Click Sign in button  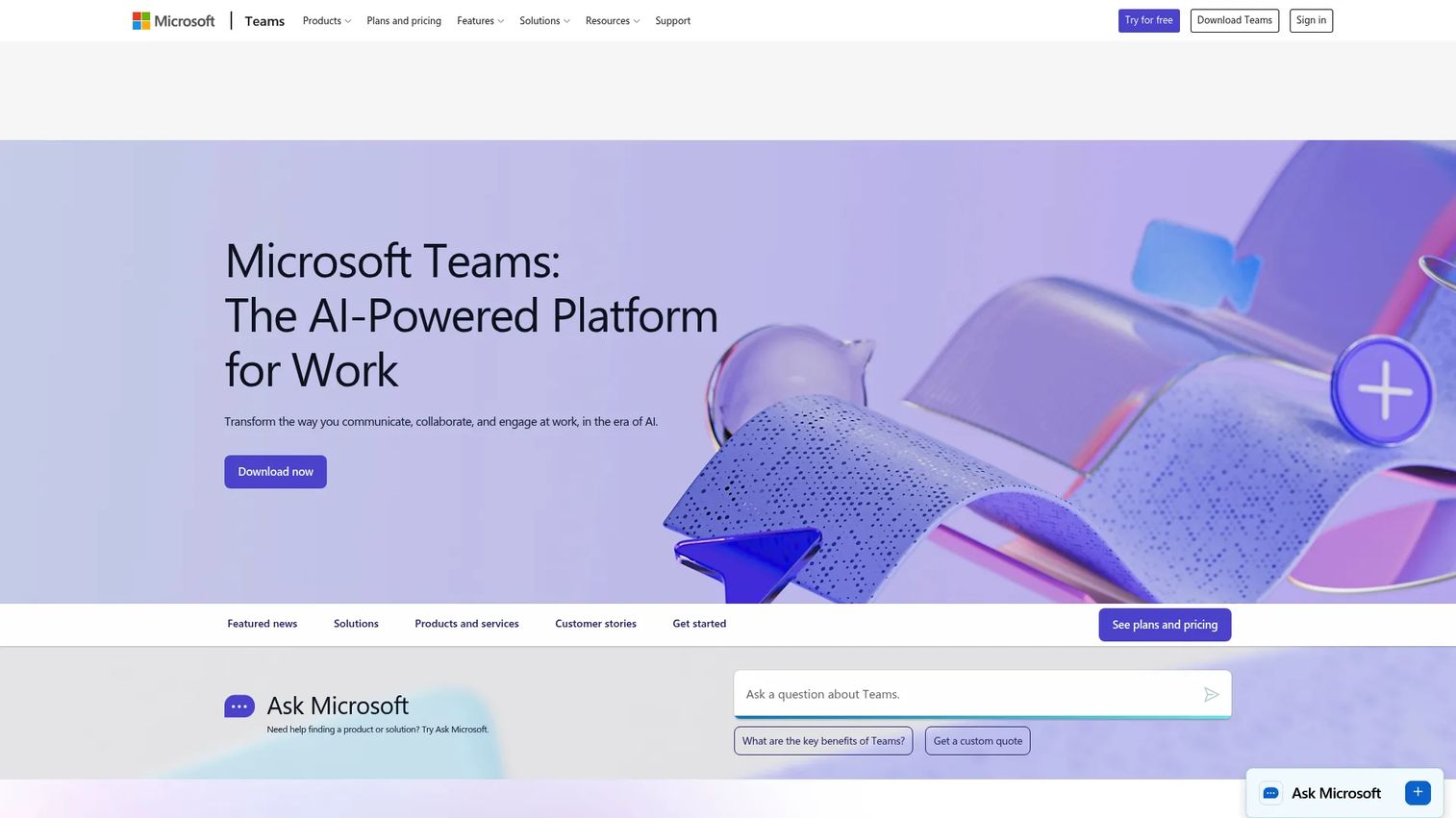pyautogui.click(x=1311, y=20)
